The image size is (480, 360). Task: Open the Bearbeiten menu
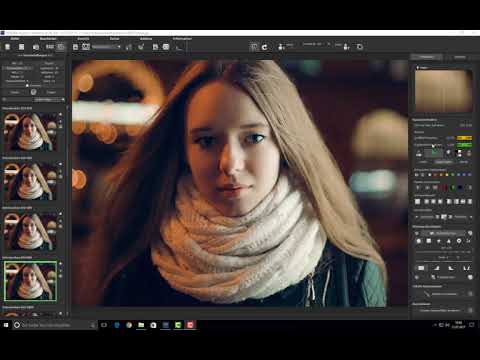[x=48, y=39]
